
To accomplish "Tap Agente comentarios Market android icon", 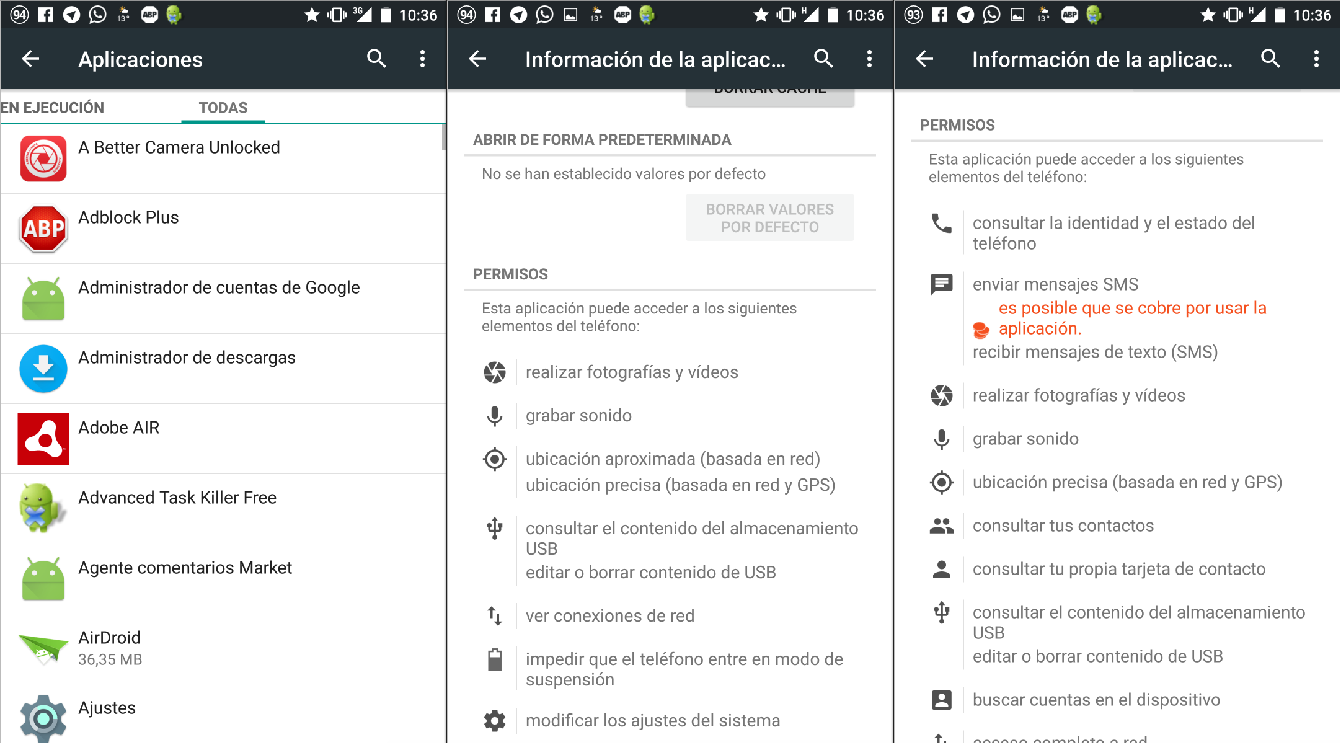I will click(x=43, y=579).
